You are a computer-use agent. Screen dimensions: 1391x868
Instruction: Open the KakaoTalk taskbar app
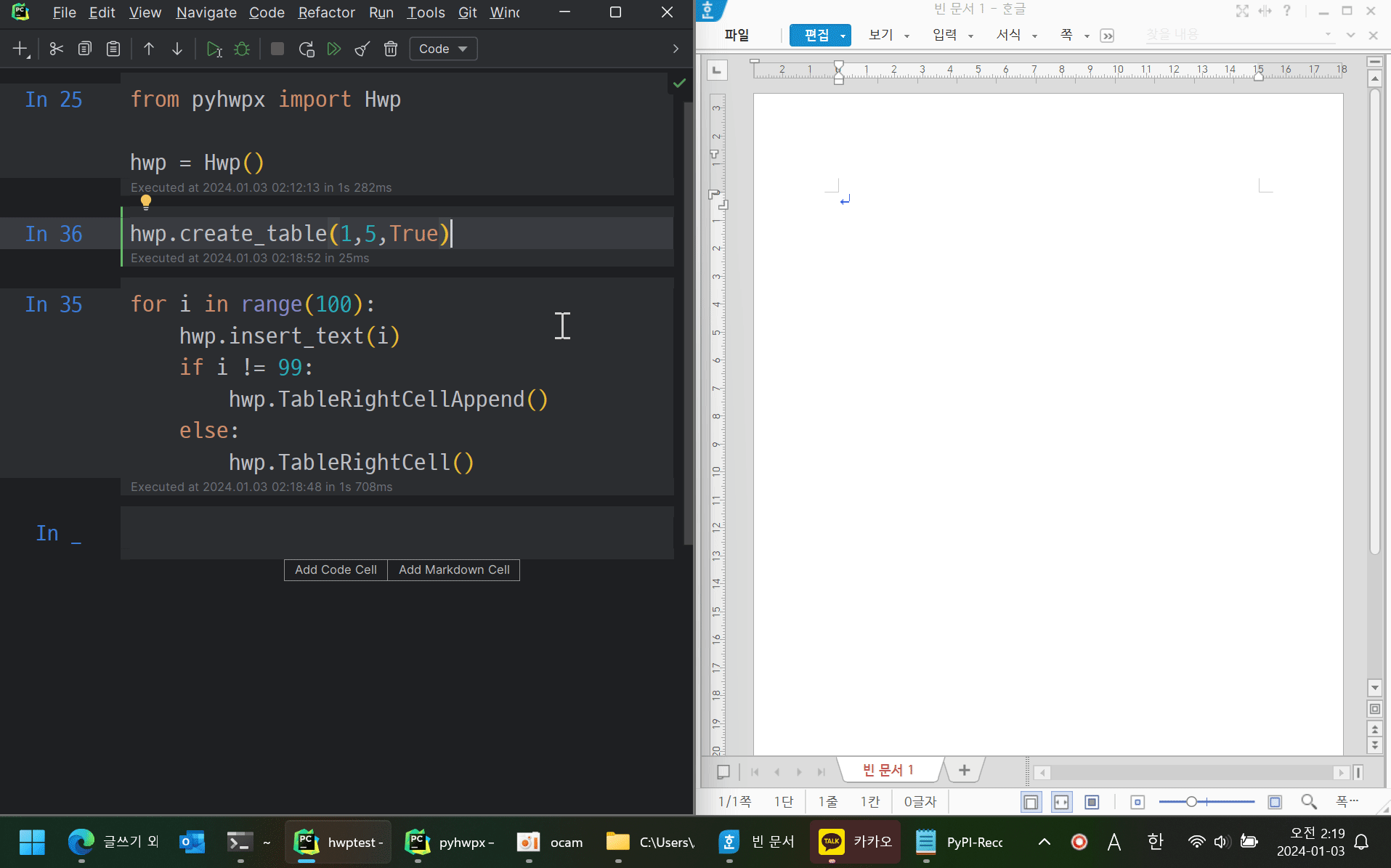[855, 842]
